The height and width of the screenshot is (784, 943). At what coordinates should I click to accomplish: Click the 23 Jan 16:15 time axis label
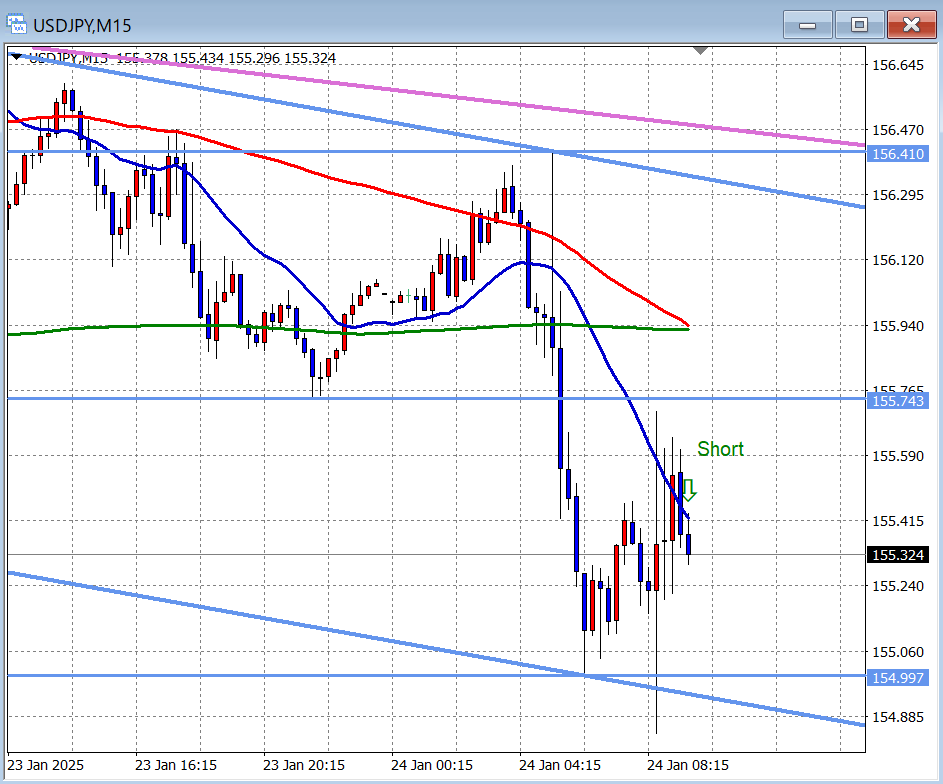[176, 765]
